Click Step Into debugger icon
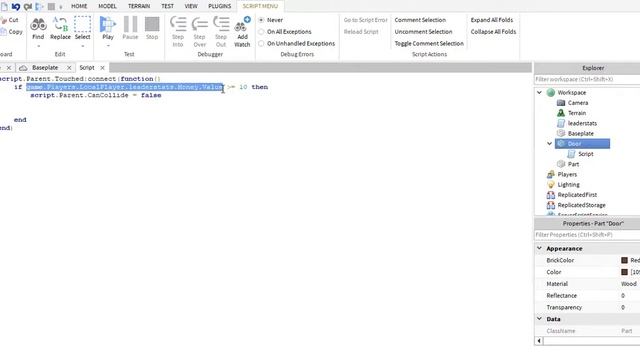This screenshot has height=360, width=640. pos(178,24)
